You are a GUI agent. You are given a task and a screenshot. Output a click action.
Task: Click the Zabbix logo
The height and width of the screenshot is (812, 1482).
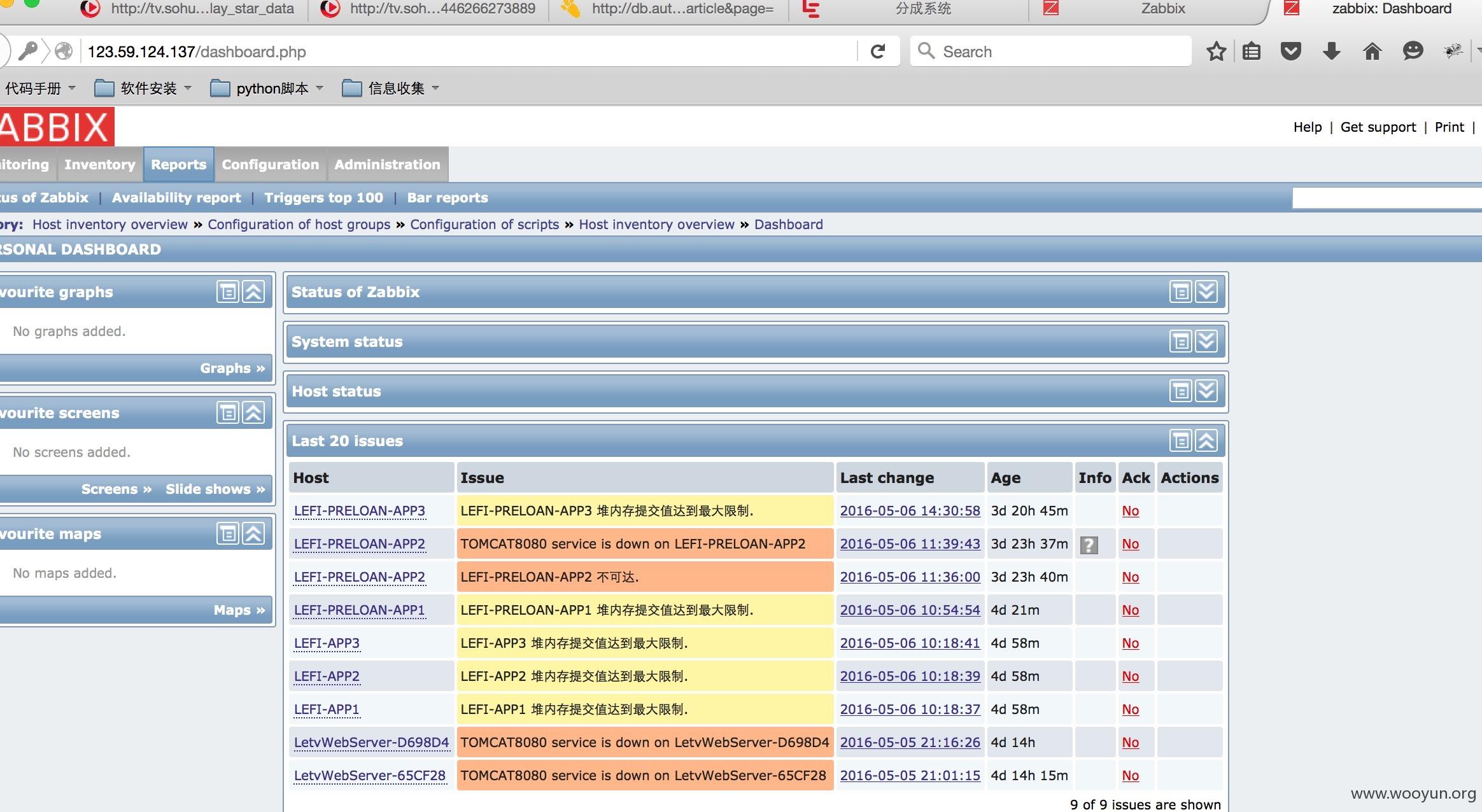(x=57, y=127)
